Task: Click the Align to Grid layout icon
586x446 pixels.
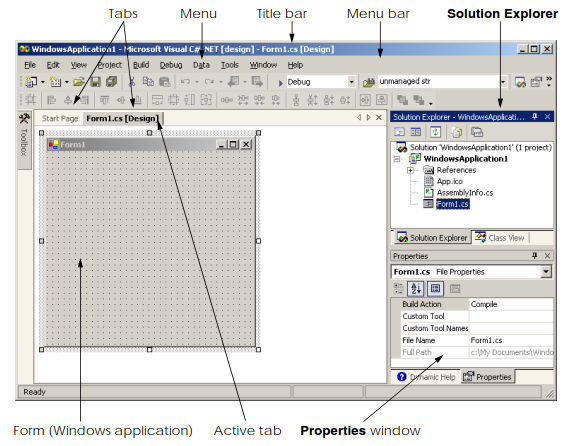Action: (x=31, y=100)
